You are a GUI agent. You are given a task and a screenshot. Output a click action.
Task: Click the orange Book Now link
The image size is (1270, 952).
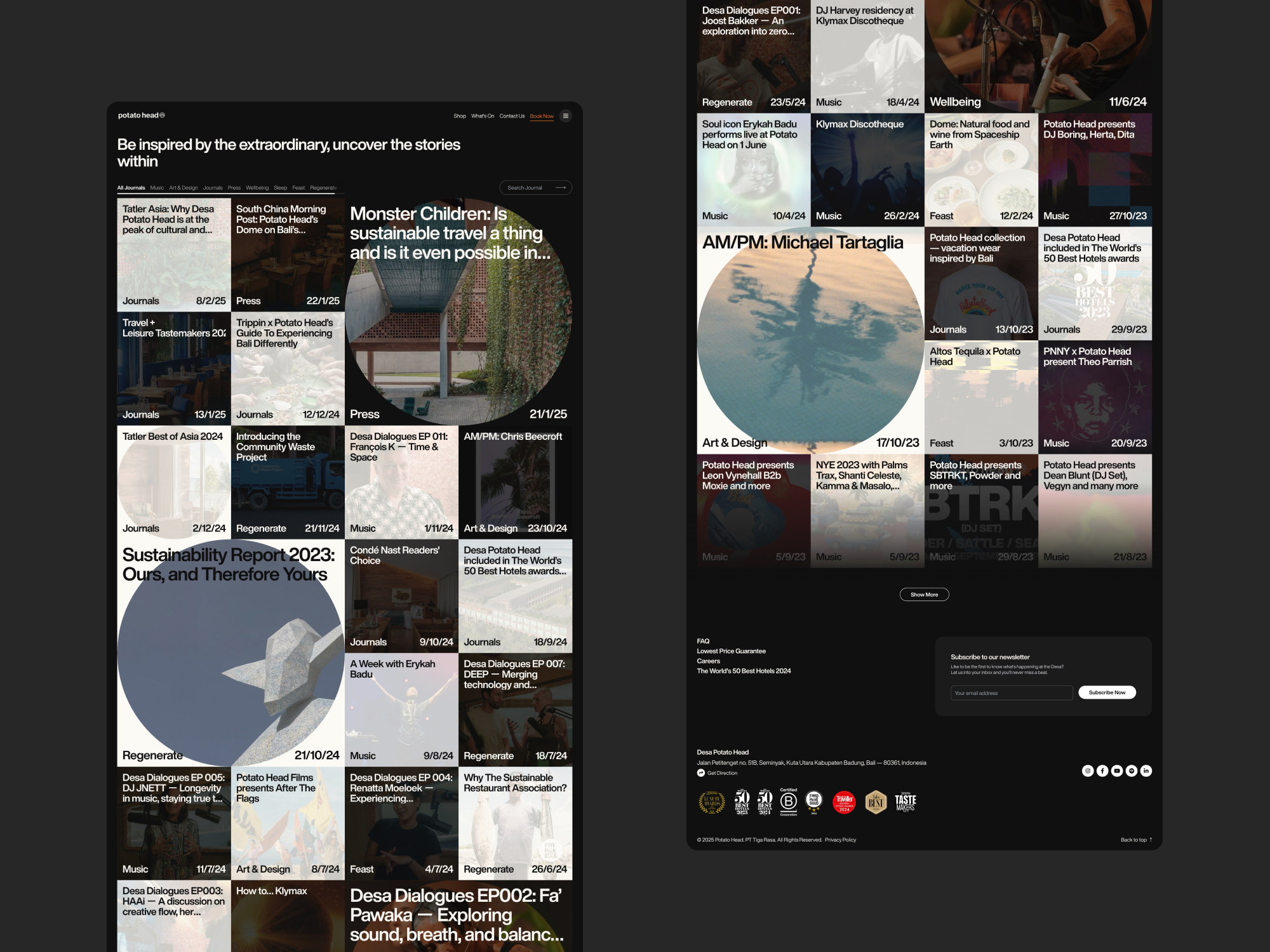542,116
